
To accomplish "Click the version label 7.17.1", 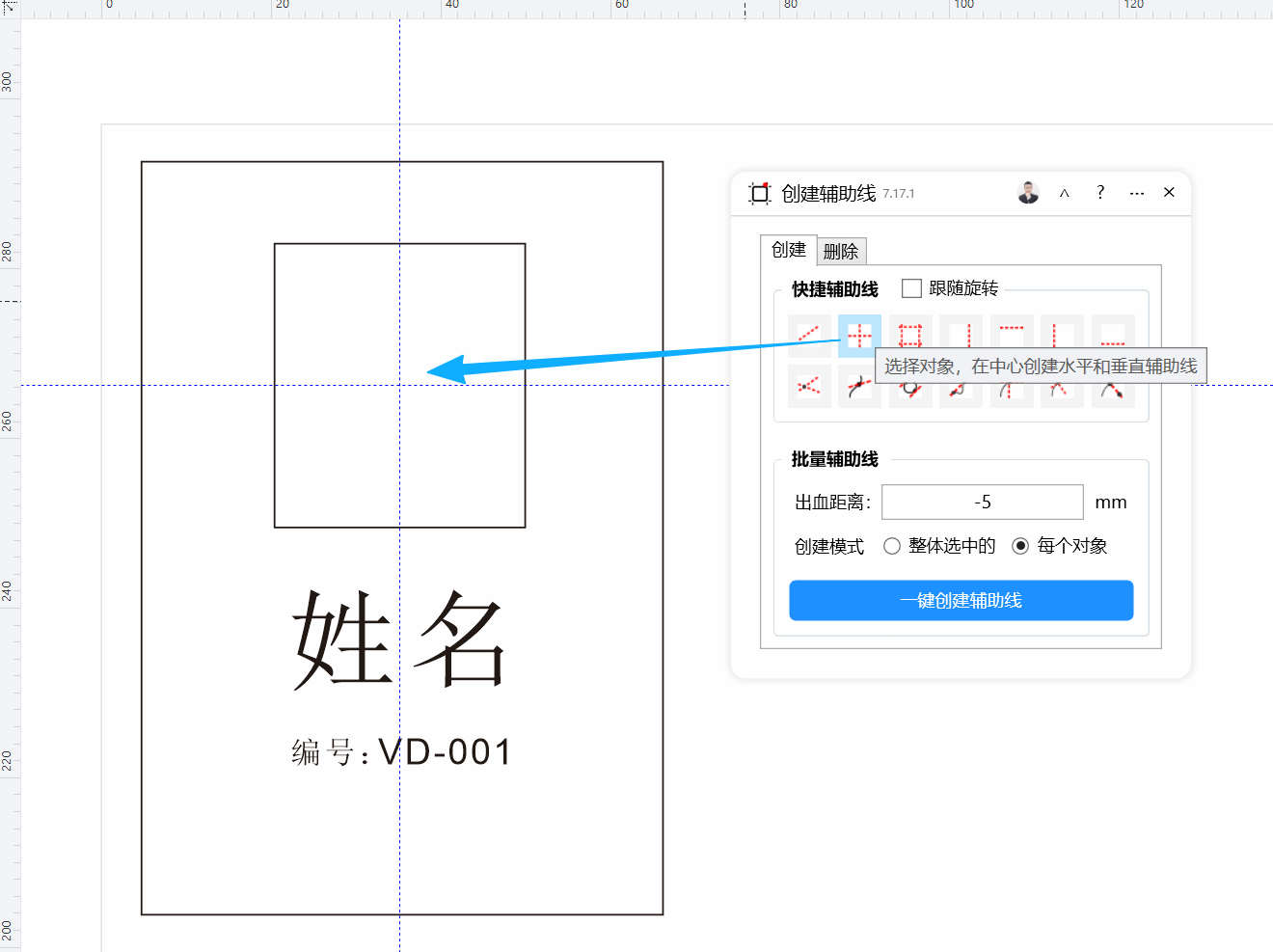I will (x=899, y=194).
